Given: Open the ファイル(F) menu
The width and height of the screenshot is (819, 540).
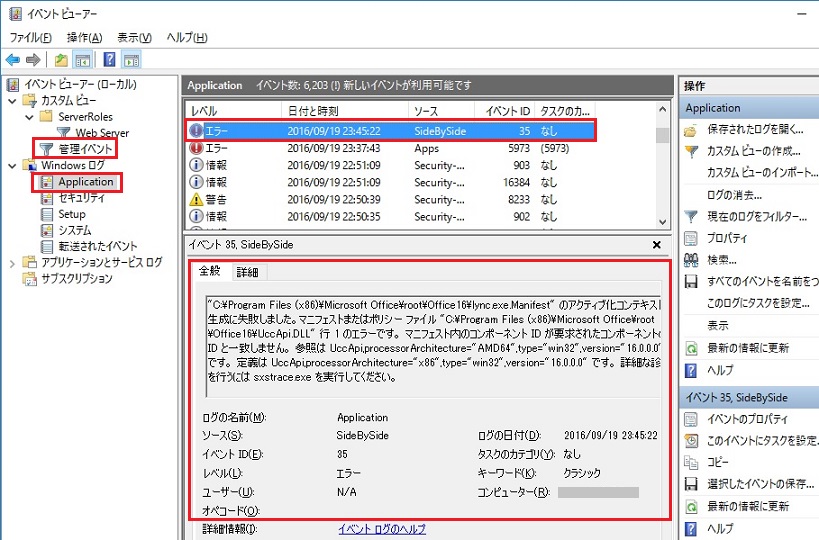Looking at the screenshot, I should coord(31,38).
